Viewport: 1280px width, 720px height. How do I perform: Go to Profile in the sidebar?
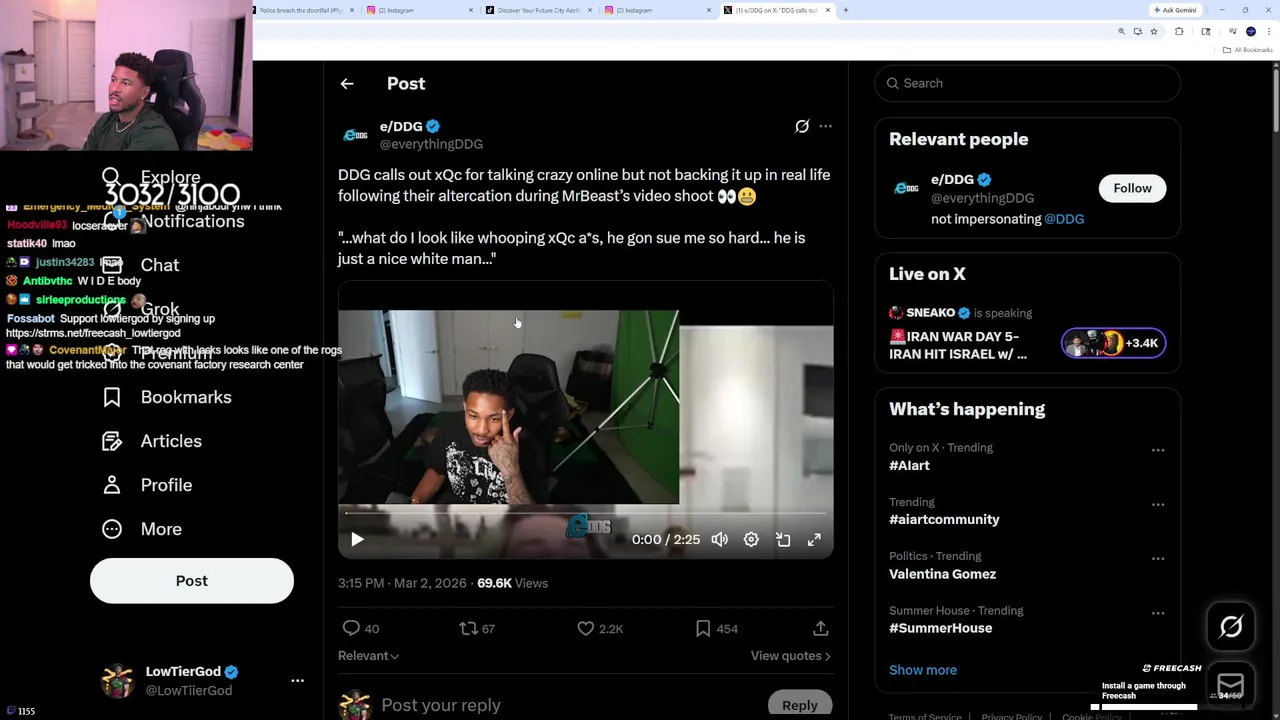(148, 485)
